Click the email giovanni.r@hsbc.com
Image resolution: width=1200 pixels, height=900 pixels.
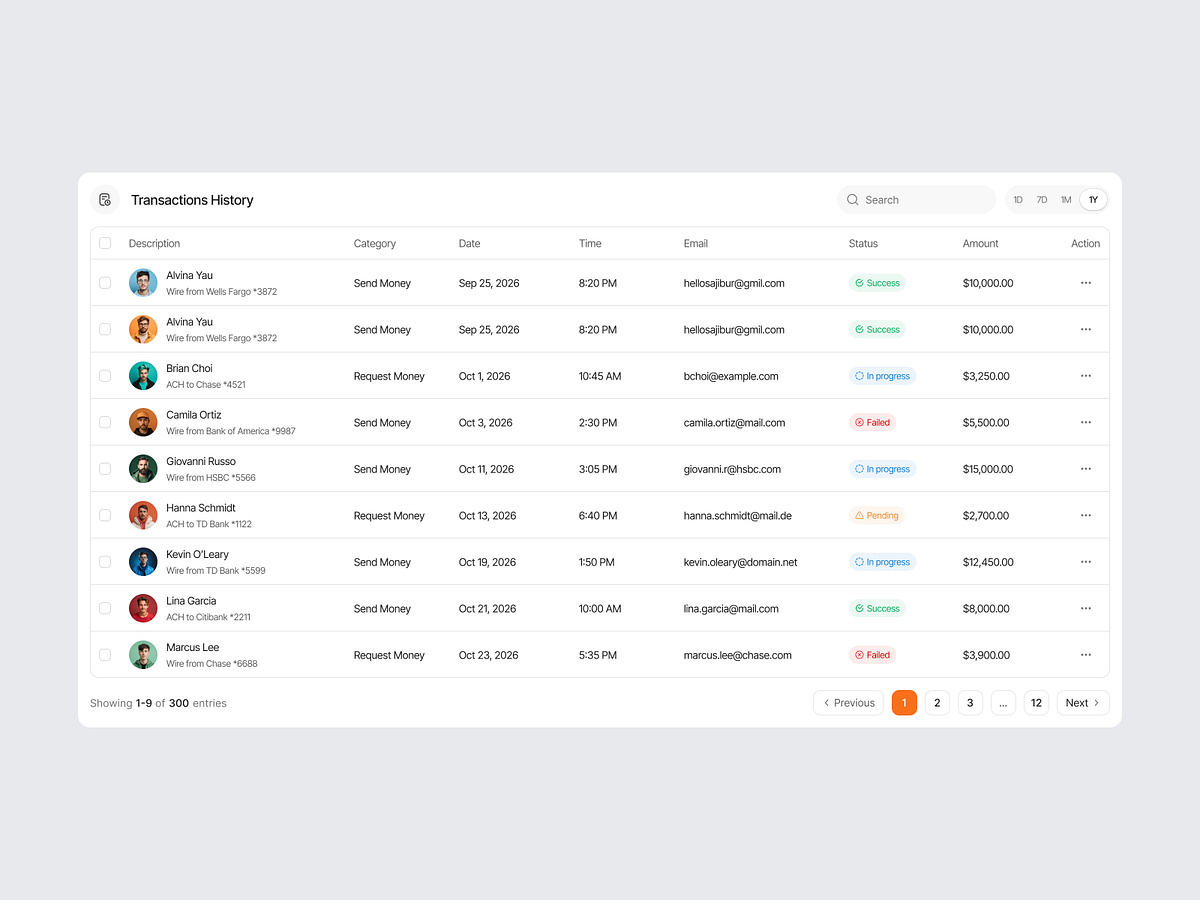coord(732,469)
